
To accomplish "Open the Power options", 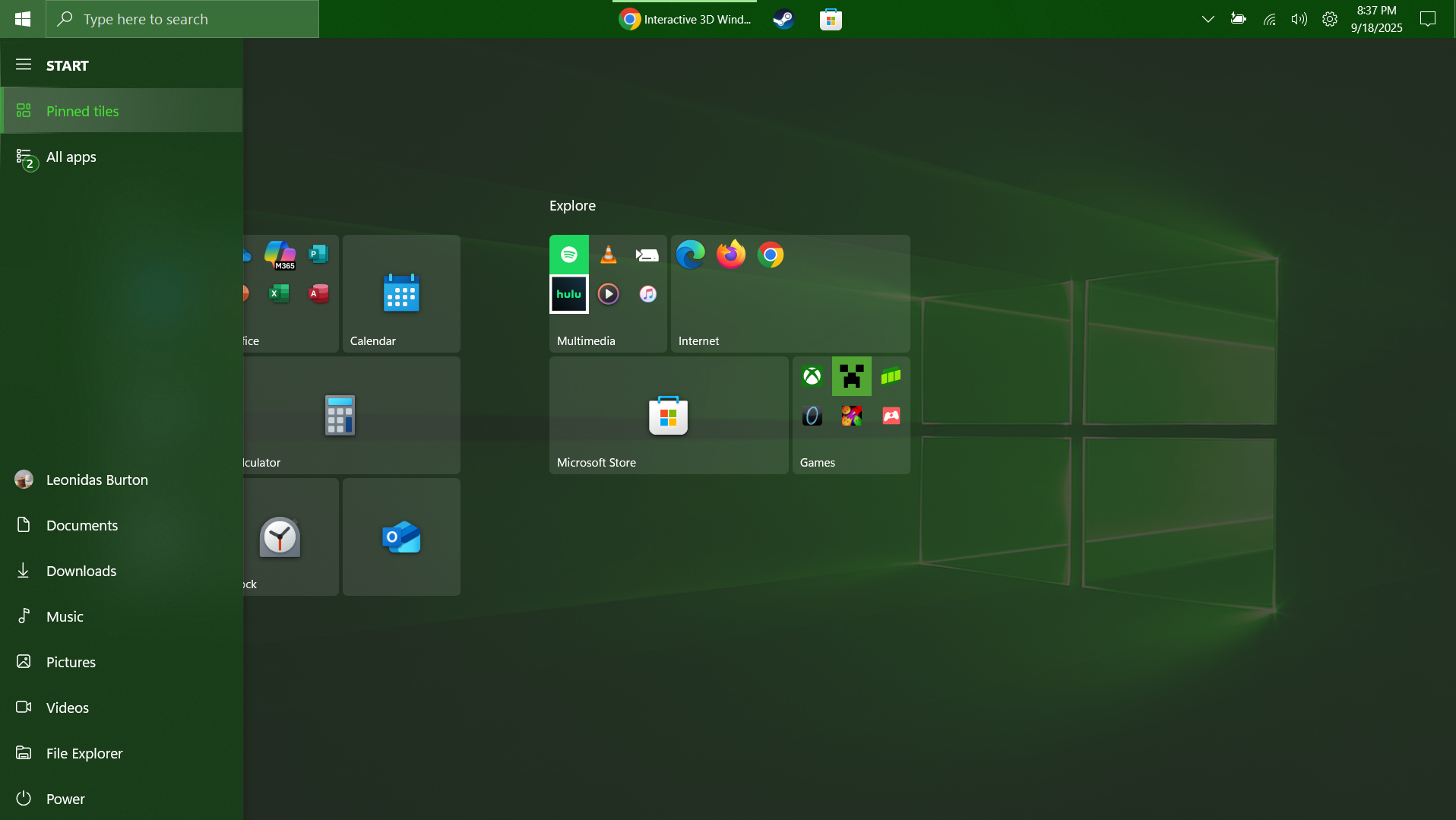I will point(122,799).
